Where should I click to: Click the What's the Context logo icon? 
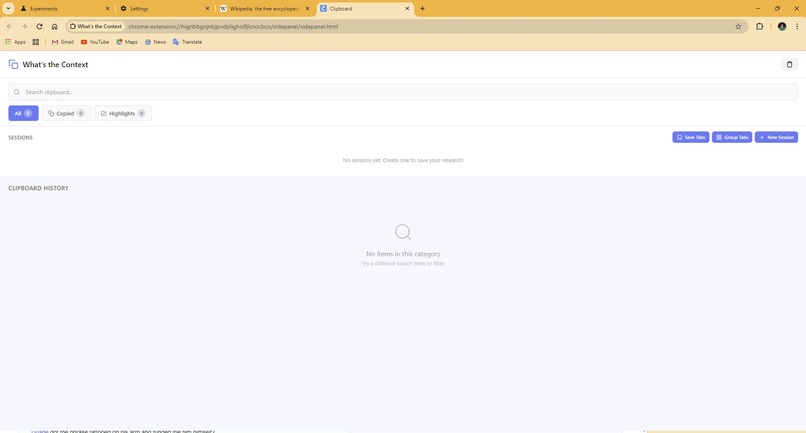point(13,64)
